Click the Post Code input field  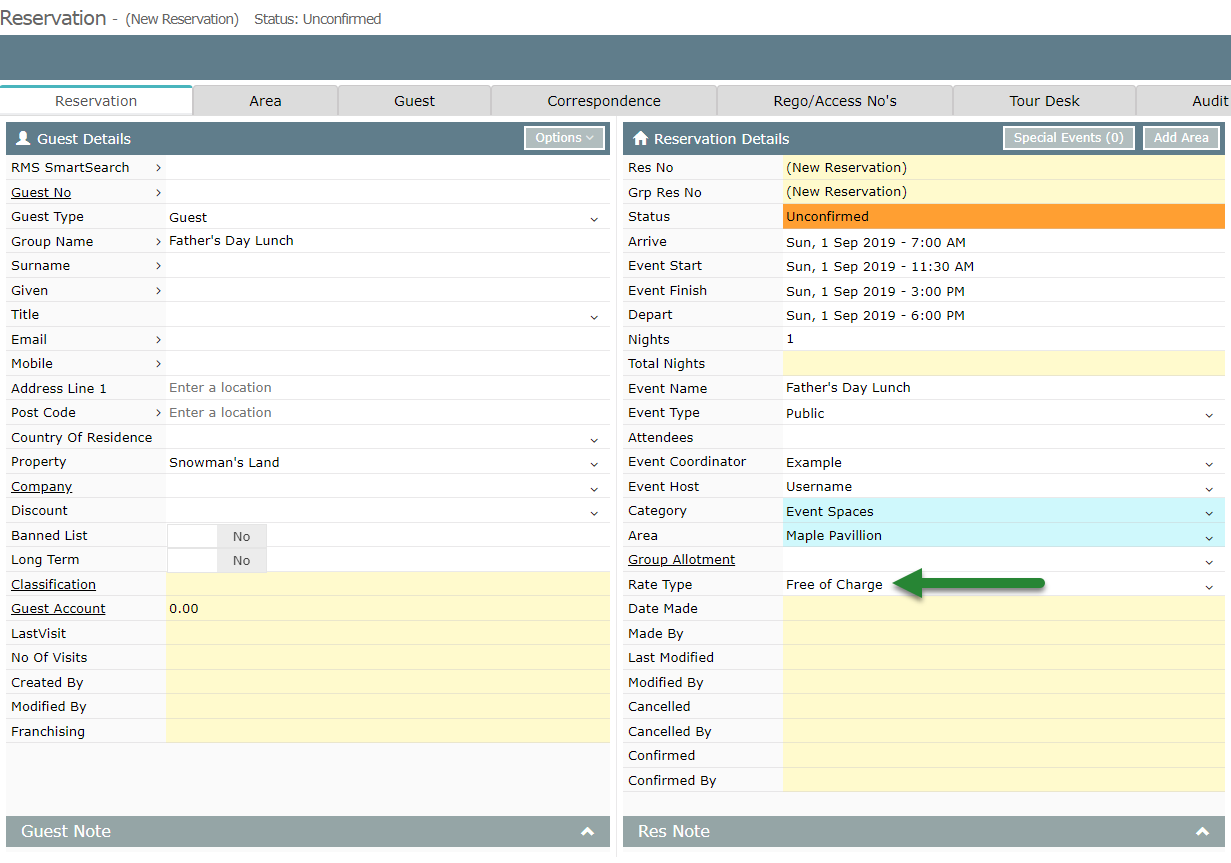click(388, 413)
